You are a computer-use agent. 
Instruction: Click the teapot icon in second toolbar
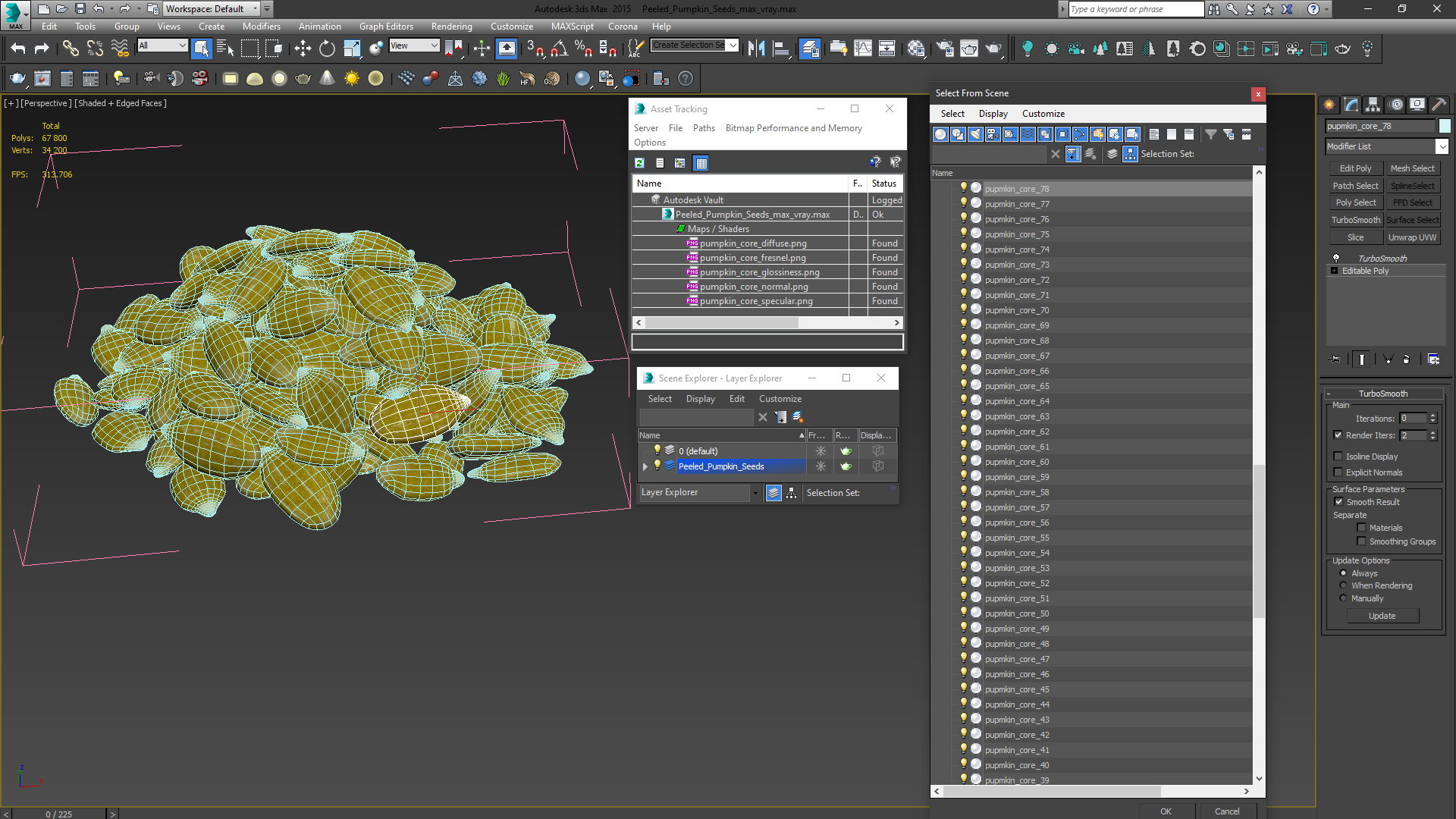click(x=17, y=78)
